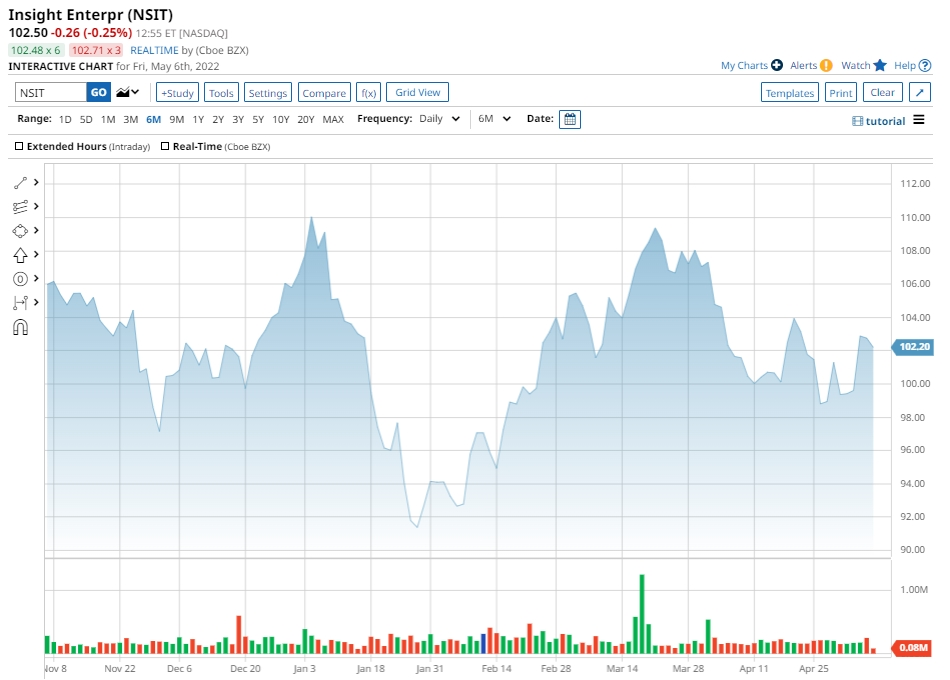Click the f(x) expression button
This screenshot has width=950, height=680.
(x=368, y=93)
